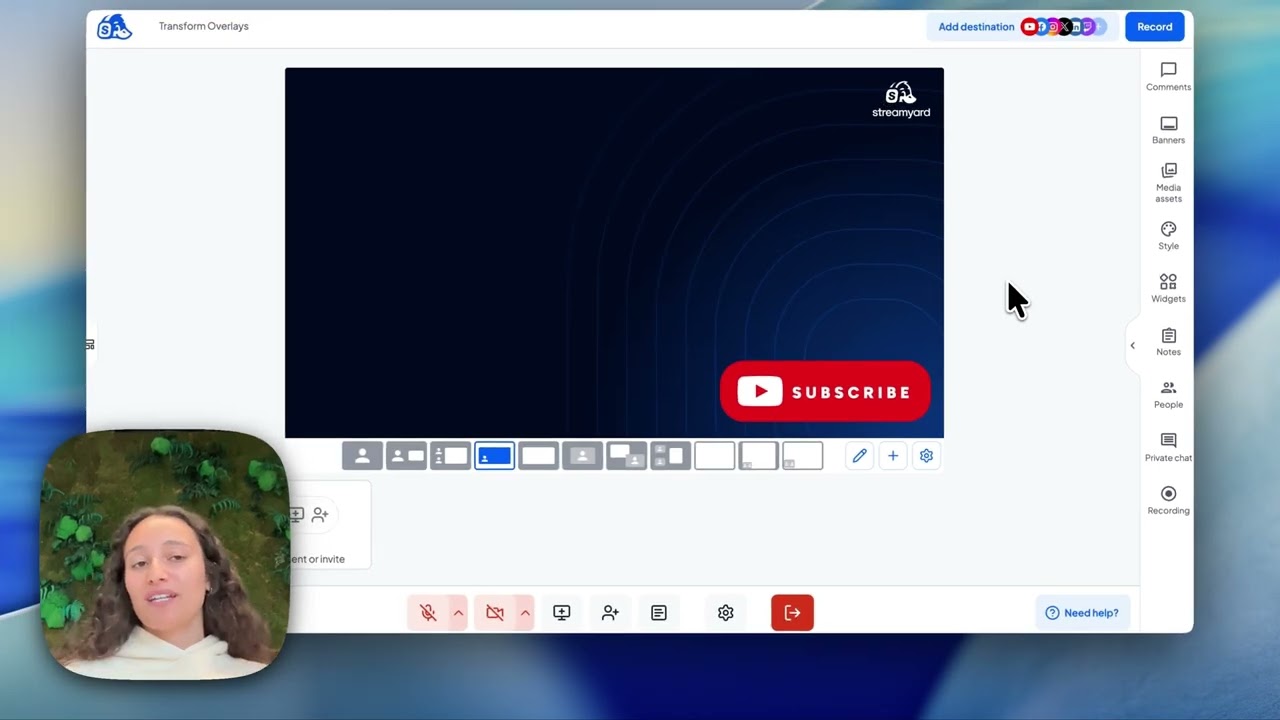The image size is (1280, 720).
Task: Select the person-with-screen layout
Action: (x=406, y=456)
